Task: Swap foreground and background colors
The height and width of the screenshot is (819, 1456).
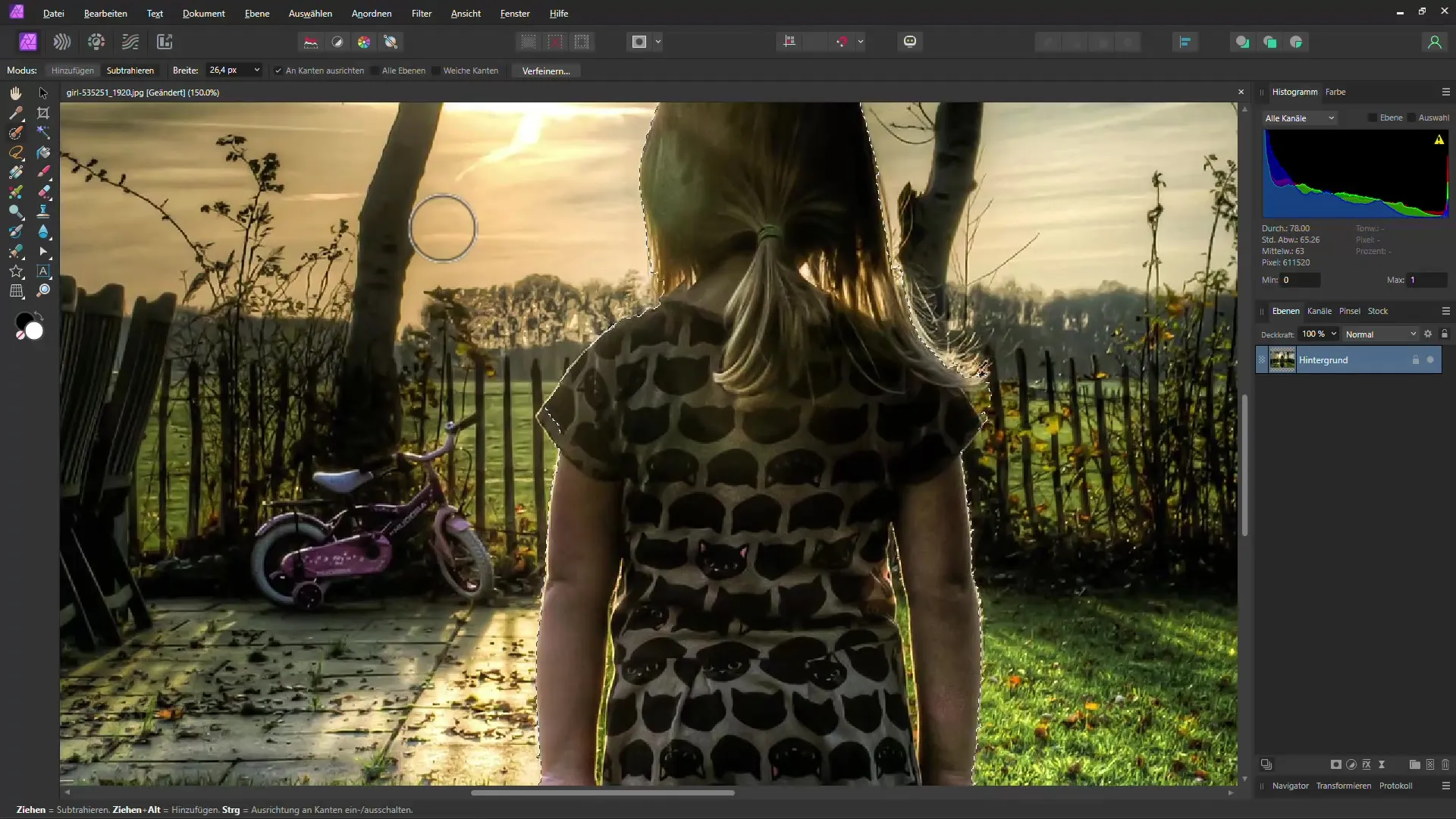Action: (x=39, y=315)
